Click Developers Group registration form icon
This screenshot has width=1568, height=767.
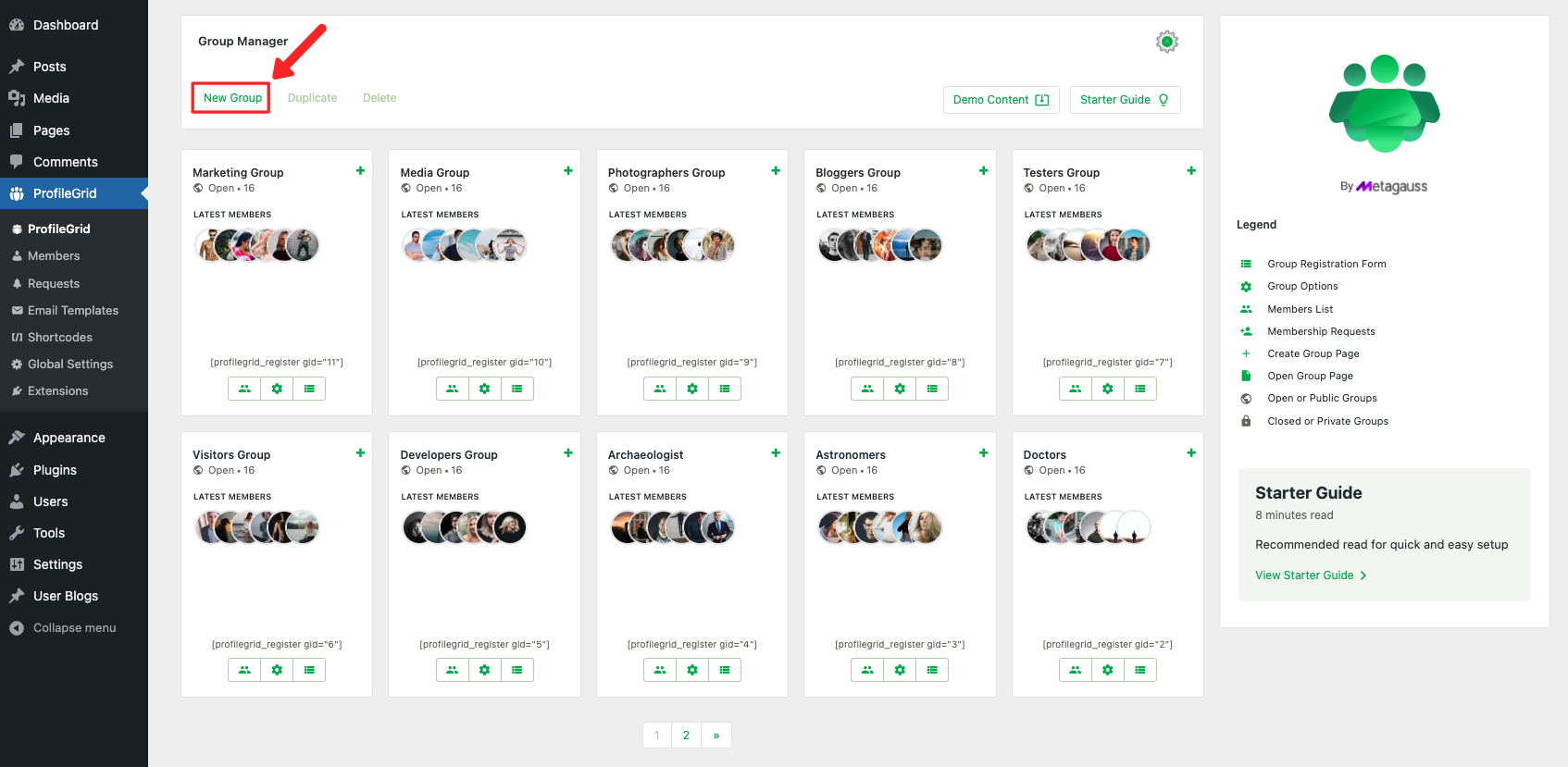[x=516, y=670]
